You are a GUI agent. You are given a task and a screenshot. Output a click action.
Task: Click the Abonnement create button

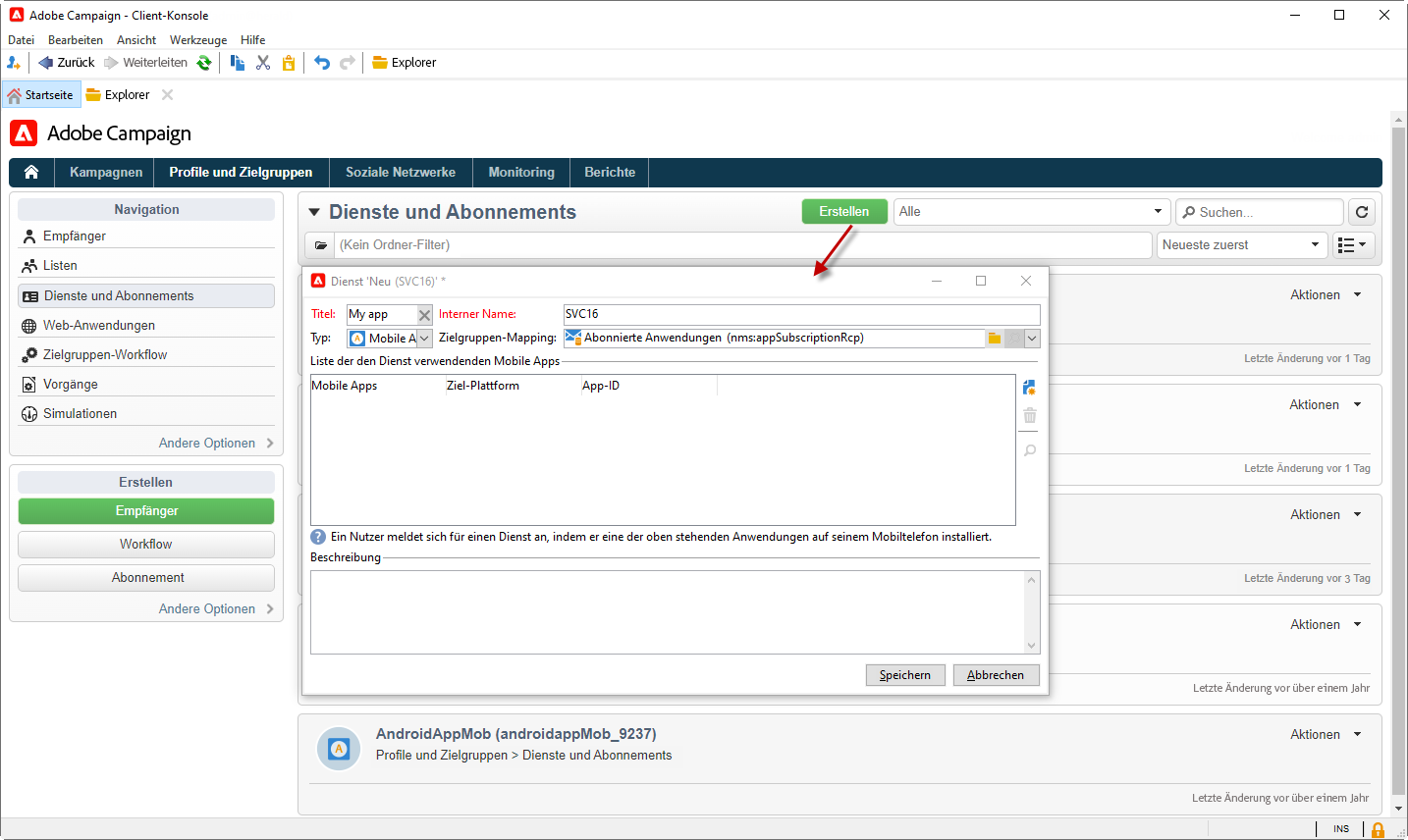(x=146, y=578)
